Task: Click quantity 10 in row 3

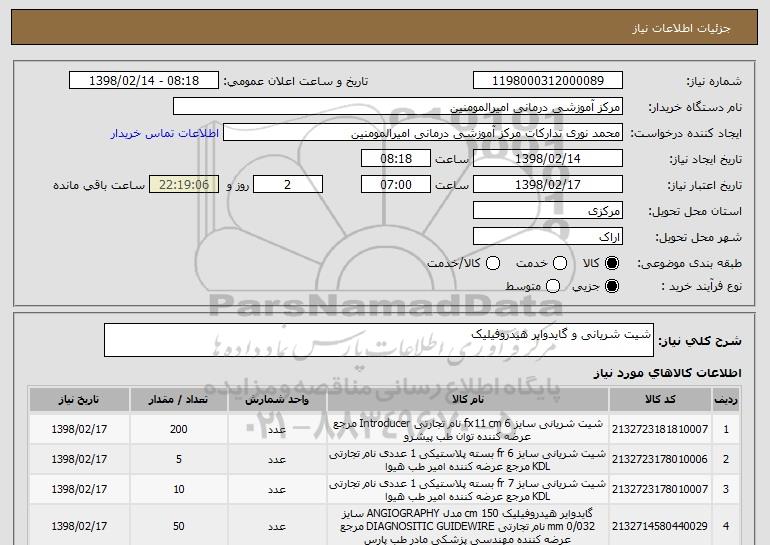Action: (x=178, y=489)
